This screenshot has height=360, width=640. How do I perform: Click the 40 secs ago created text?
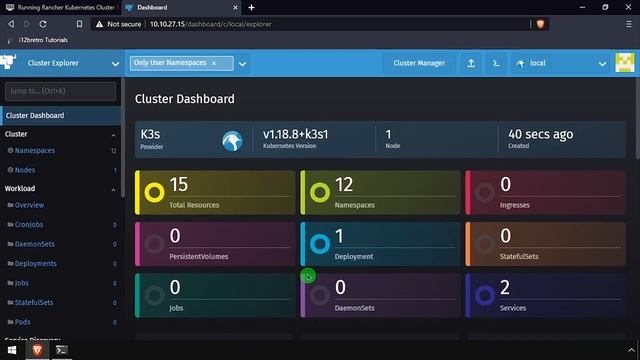coord(540,134)
